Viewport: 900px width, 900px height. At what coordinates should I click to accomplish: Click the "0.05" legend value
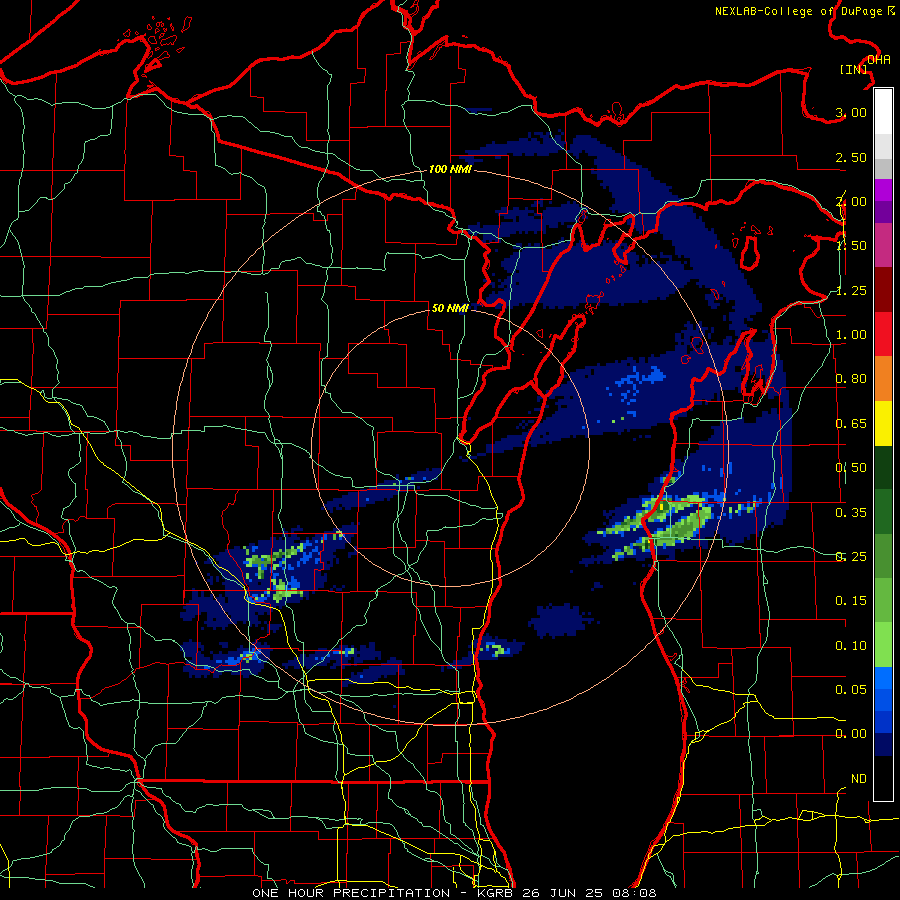point(851,689)
